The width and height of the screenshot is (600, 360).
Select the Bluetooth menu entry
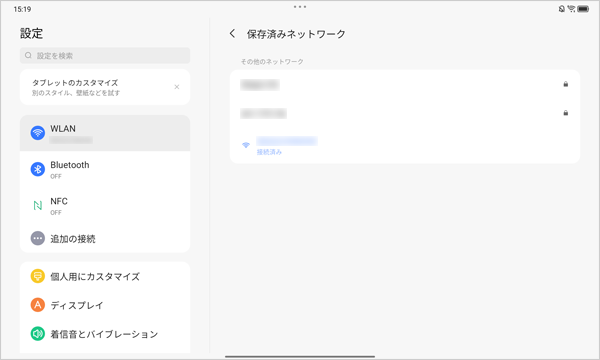(x=105, y=169)
